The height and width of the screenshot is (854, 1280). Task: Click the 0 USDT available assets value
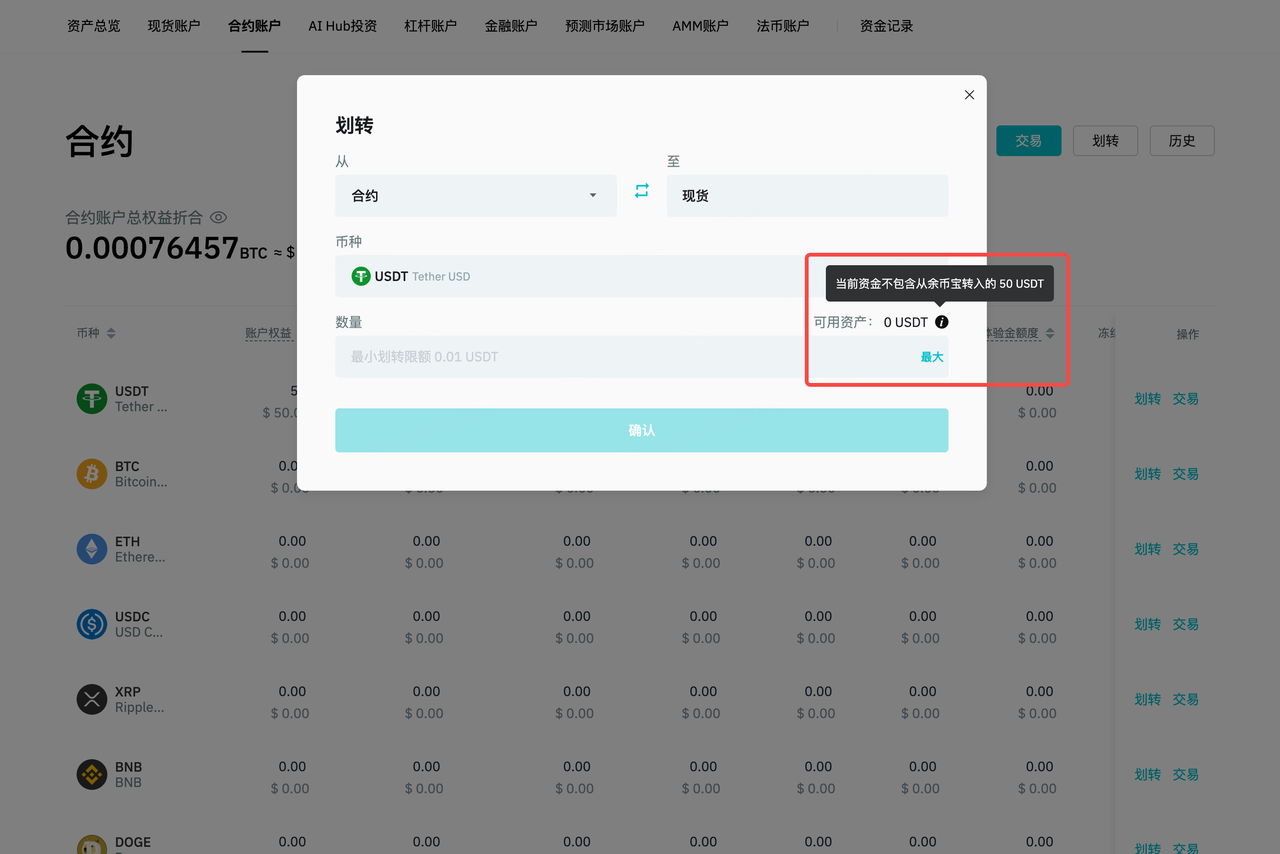pyautogui.click(x=906, y=322)
